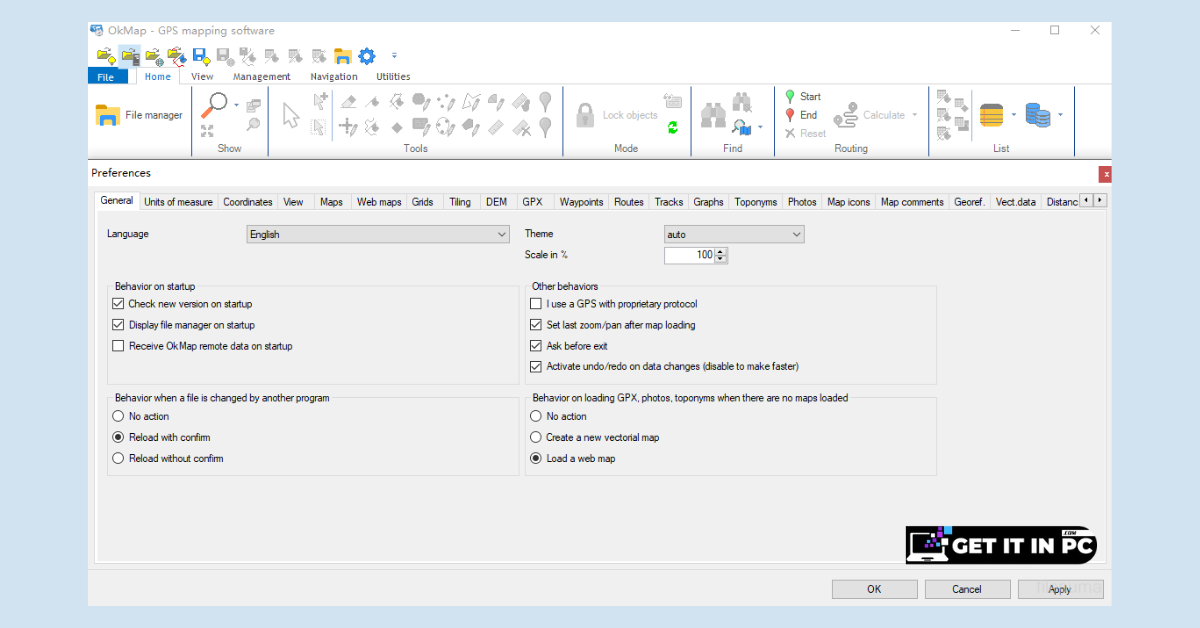Increase the Scale in % spinner value
Viewport: 1200px width, 628px height.
pyautogui.click(x=721, y=252)
